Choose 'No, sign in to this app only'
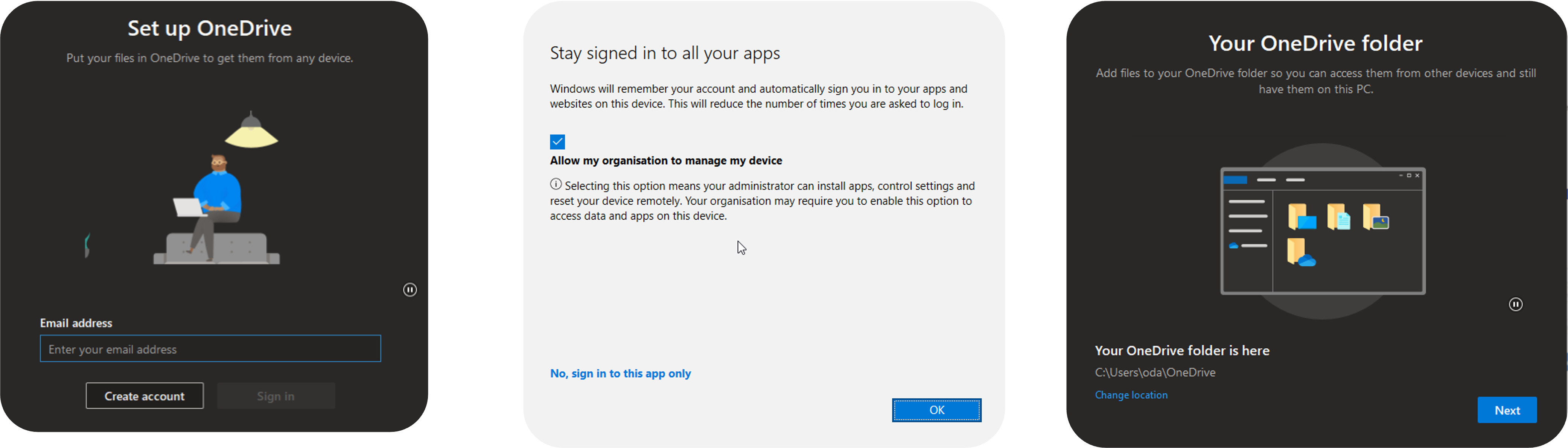 click(x=620, y=374)
